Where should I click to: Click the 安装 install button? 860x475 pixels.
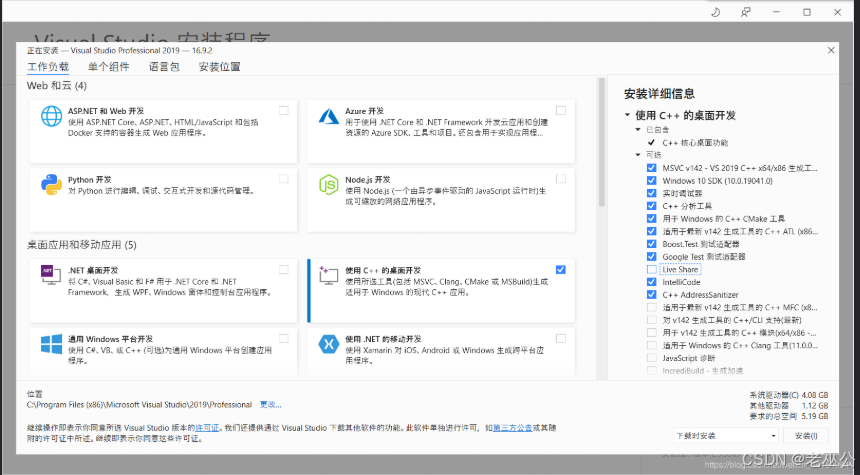tap(806, 436)
